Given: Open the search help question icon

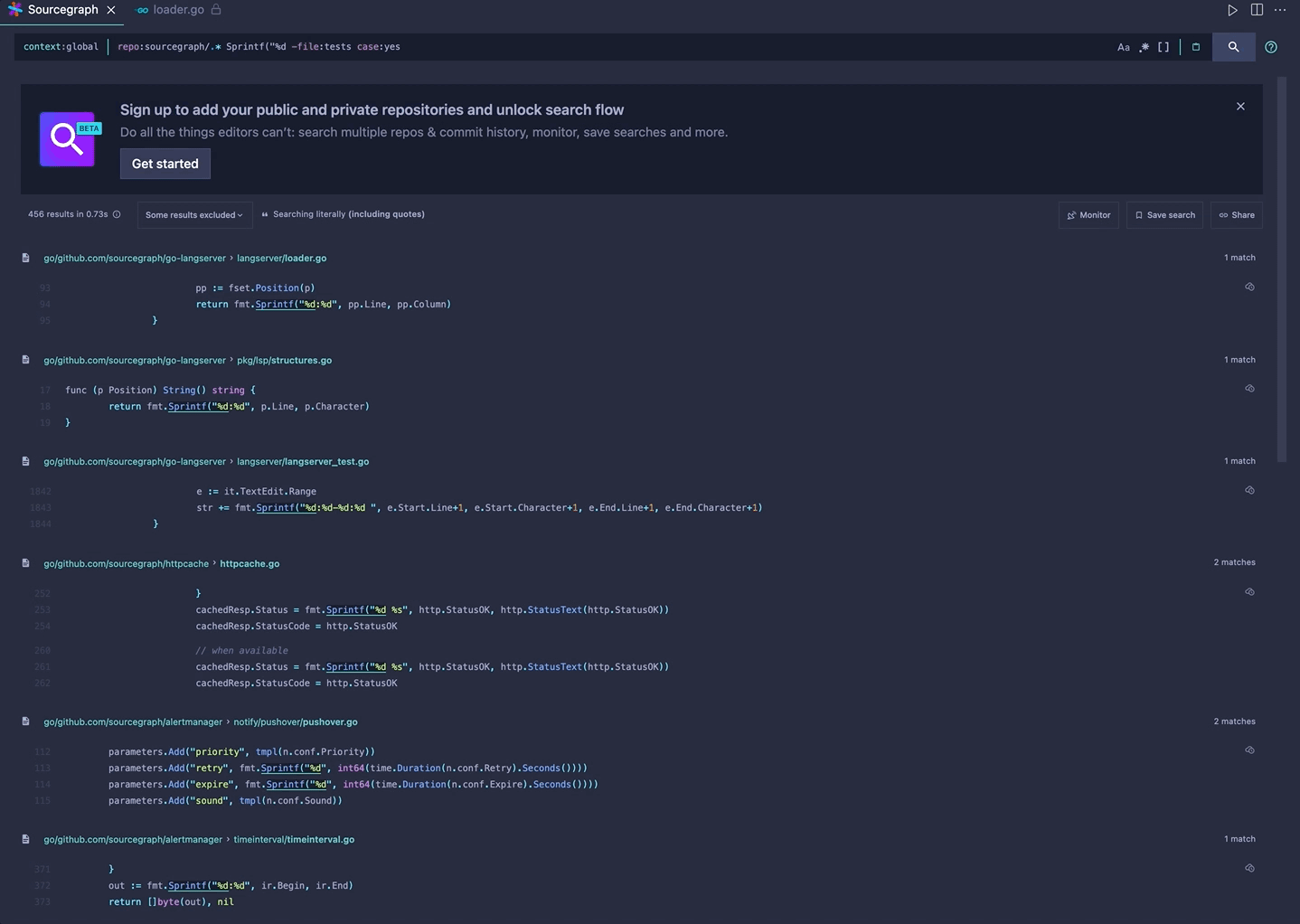Looking at the screenshot, I should (x=1271, y=47).
